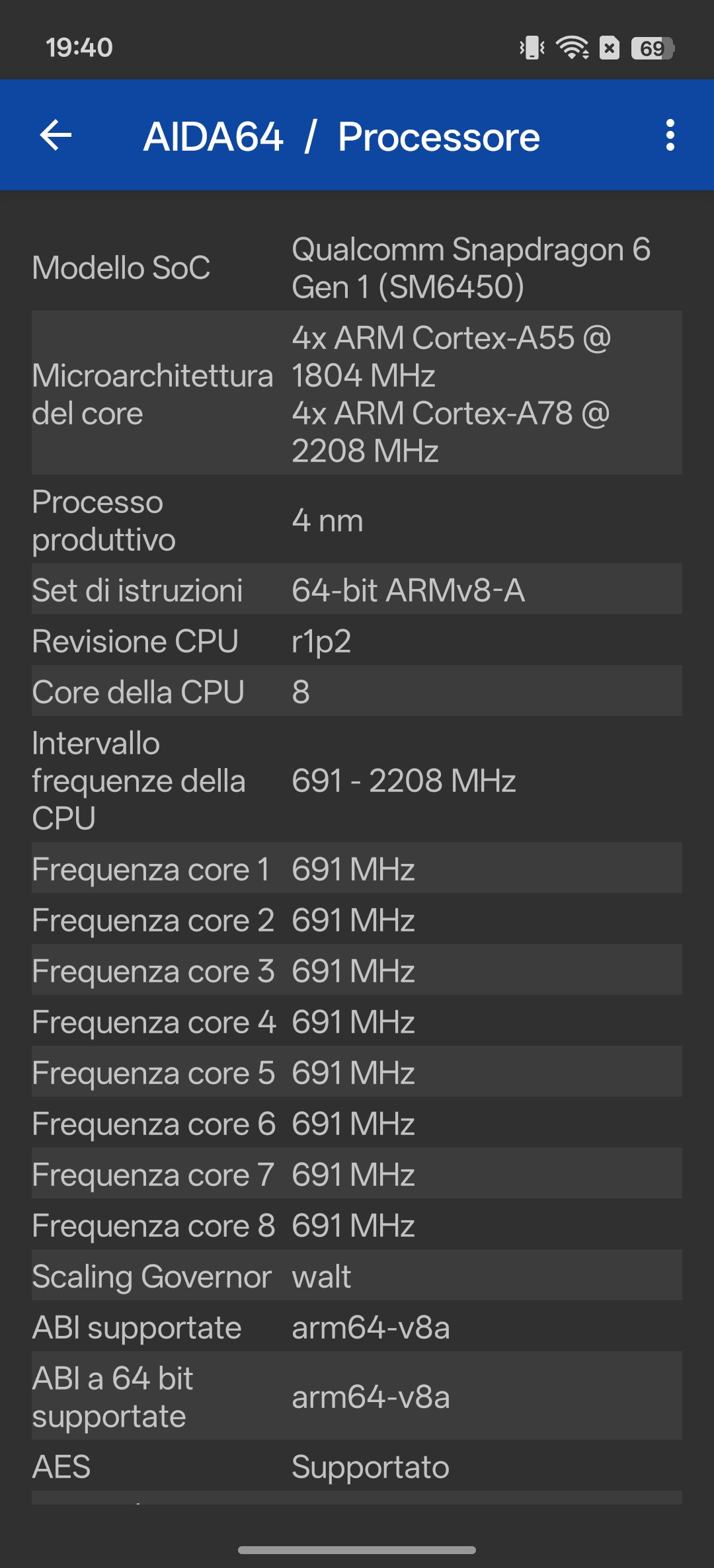The height and width of the screenshot is (1568, 714).
Task: Tap the battery level indicator
Action: pyautogui.click(x=653, y=48)
